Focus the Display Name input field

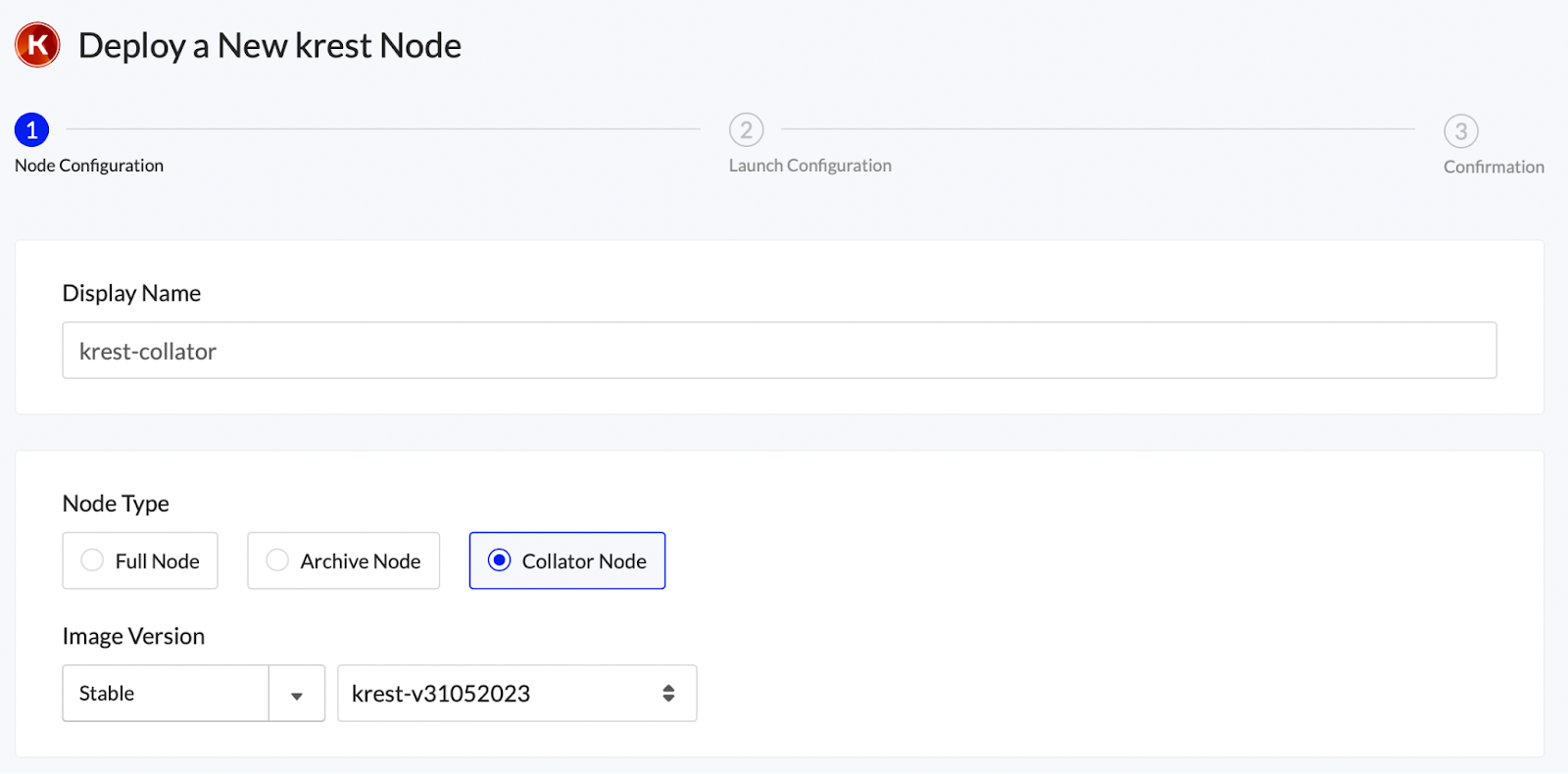point(779,351)
